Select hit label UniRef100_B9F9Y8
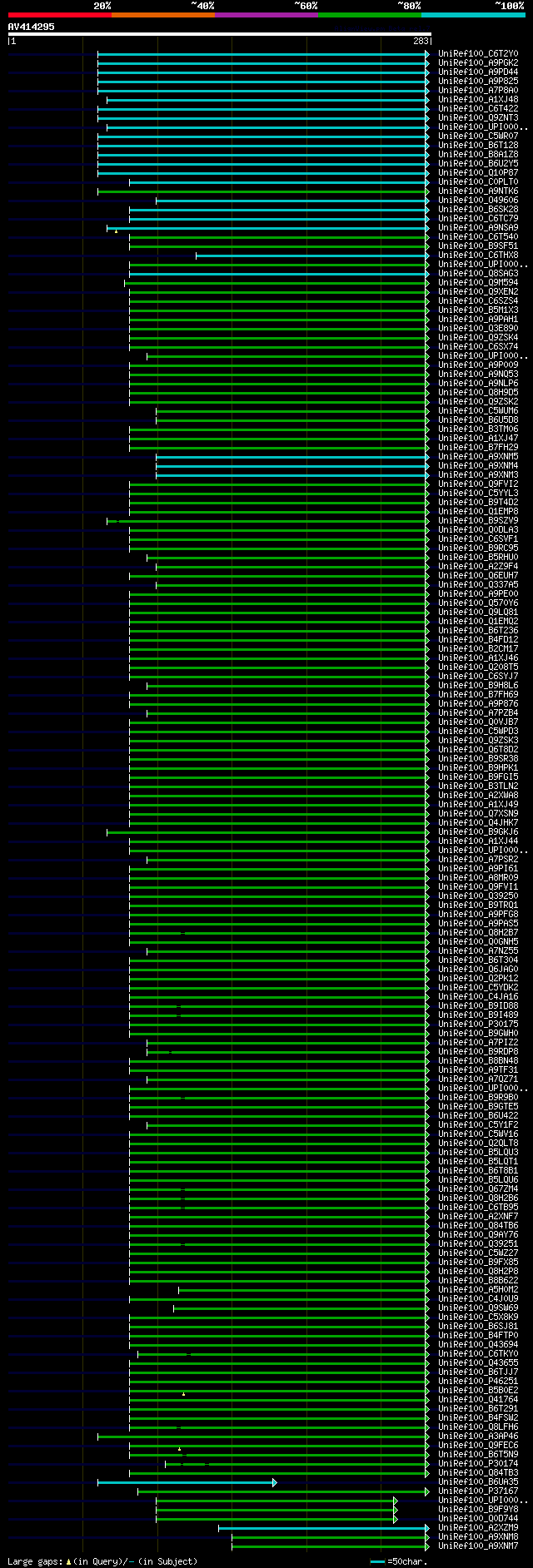The width and height of the screenshot is (533, 1568). click(x=478, y=1510)
